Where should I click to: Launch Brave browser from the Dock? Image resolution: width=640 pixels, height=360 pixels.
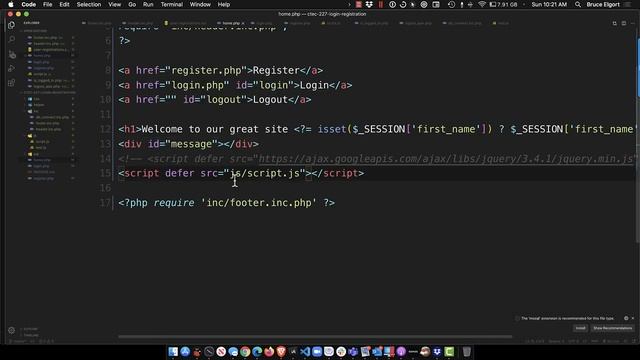(281, 351)
